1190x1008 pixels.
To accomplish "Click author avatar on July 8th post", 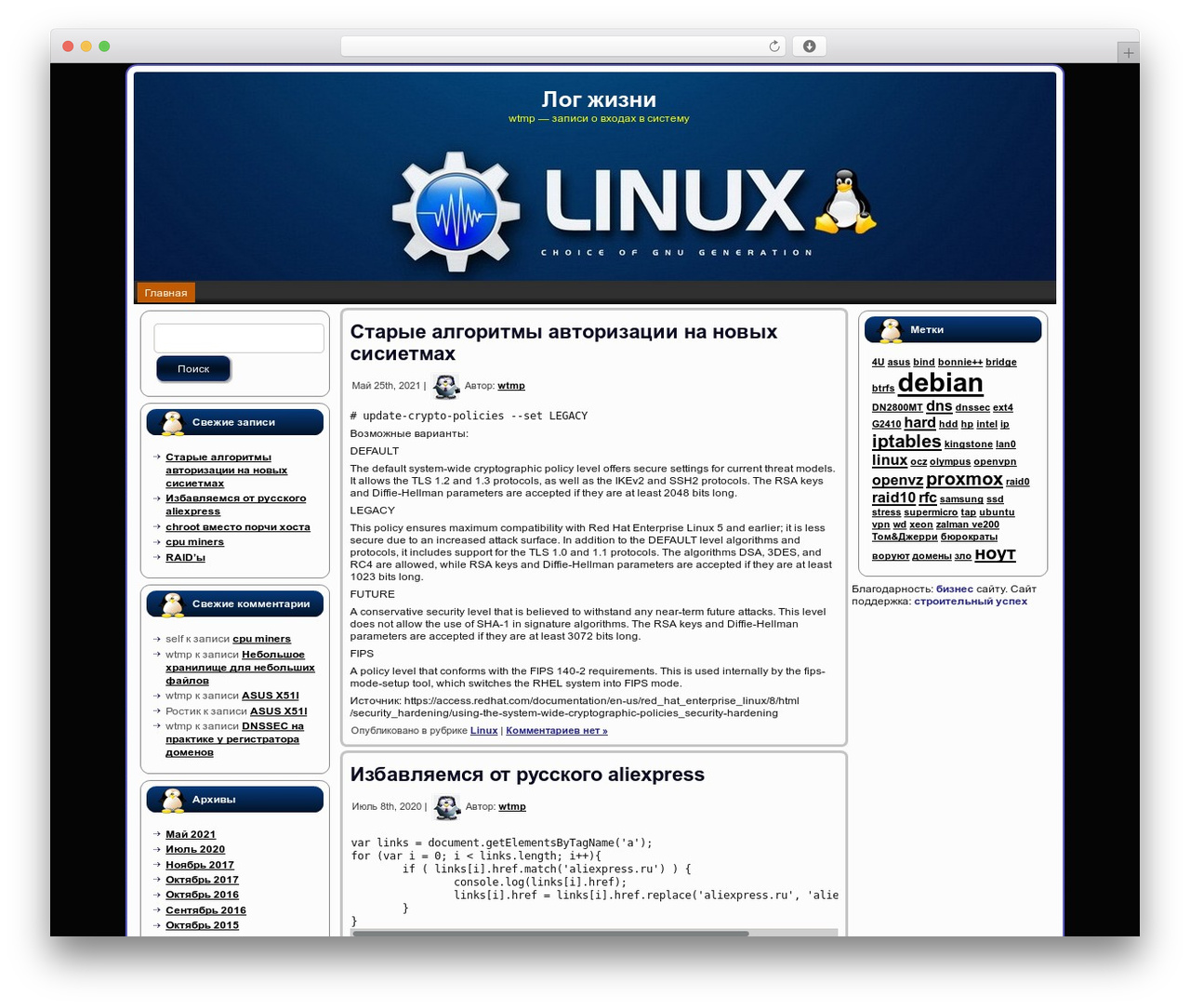I will [x=447, y=807].
